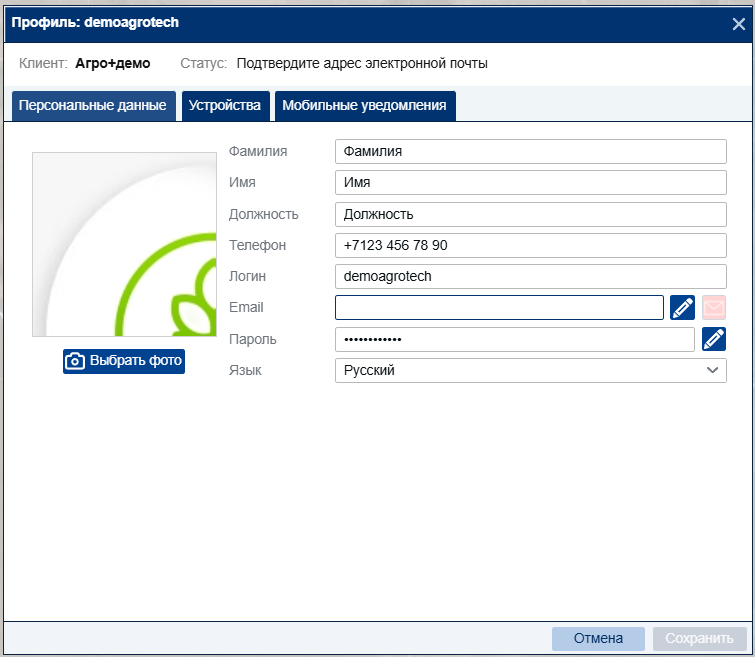Click into the Имя text field

tap(531, 183)
